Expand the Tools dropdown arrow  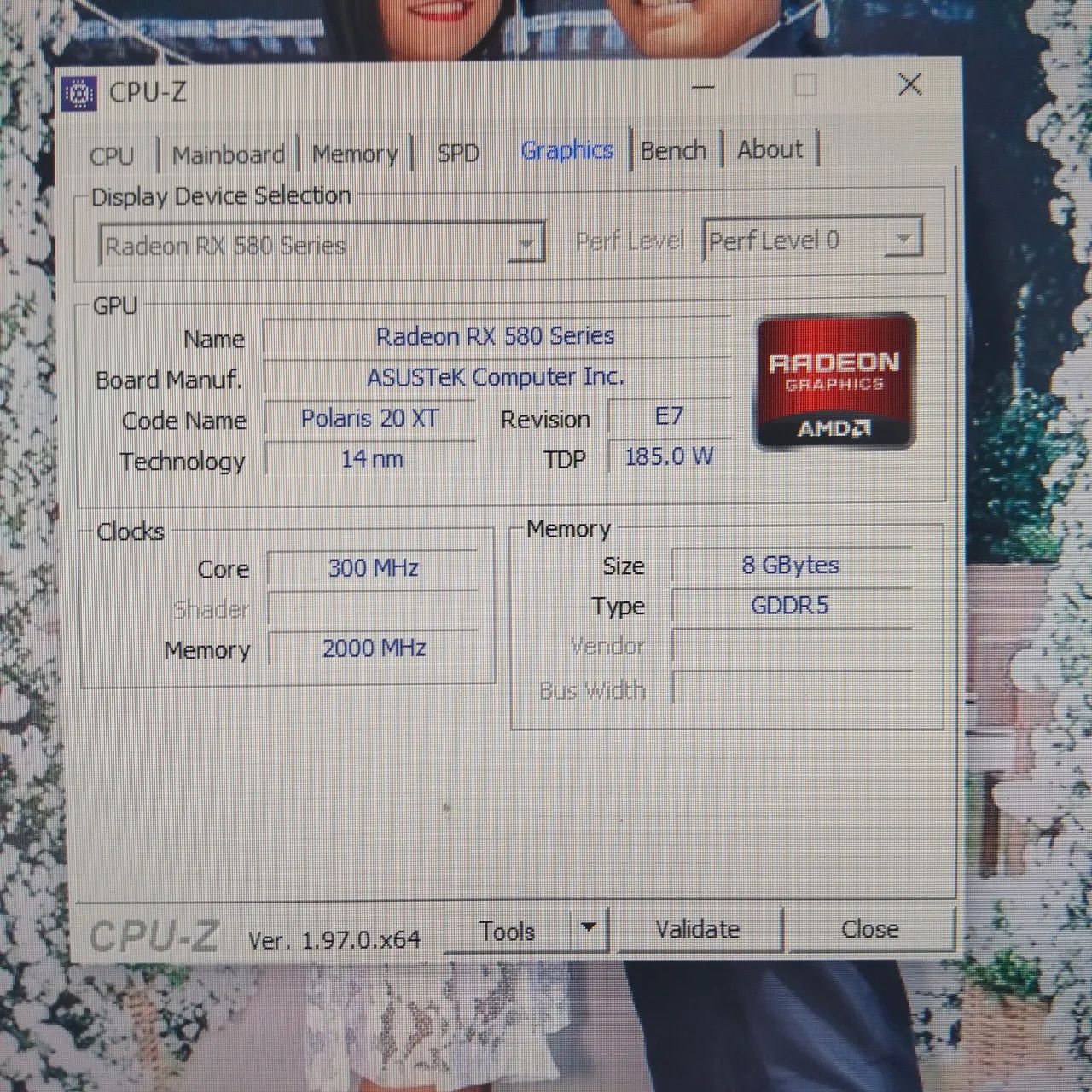pos(589,928)
